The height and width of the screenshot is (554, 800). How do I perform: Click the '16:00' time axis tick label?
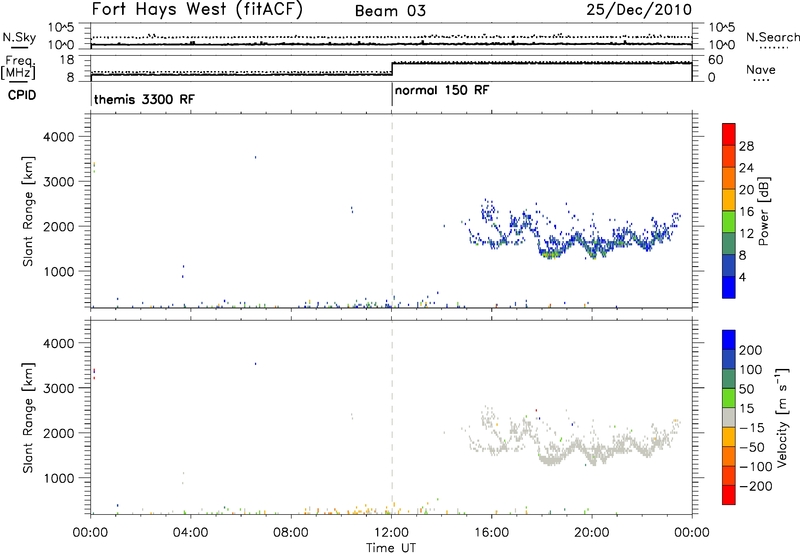(x=491, y=533)
